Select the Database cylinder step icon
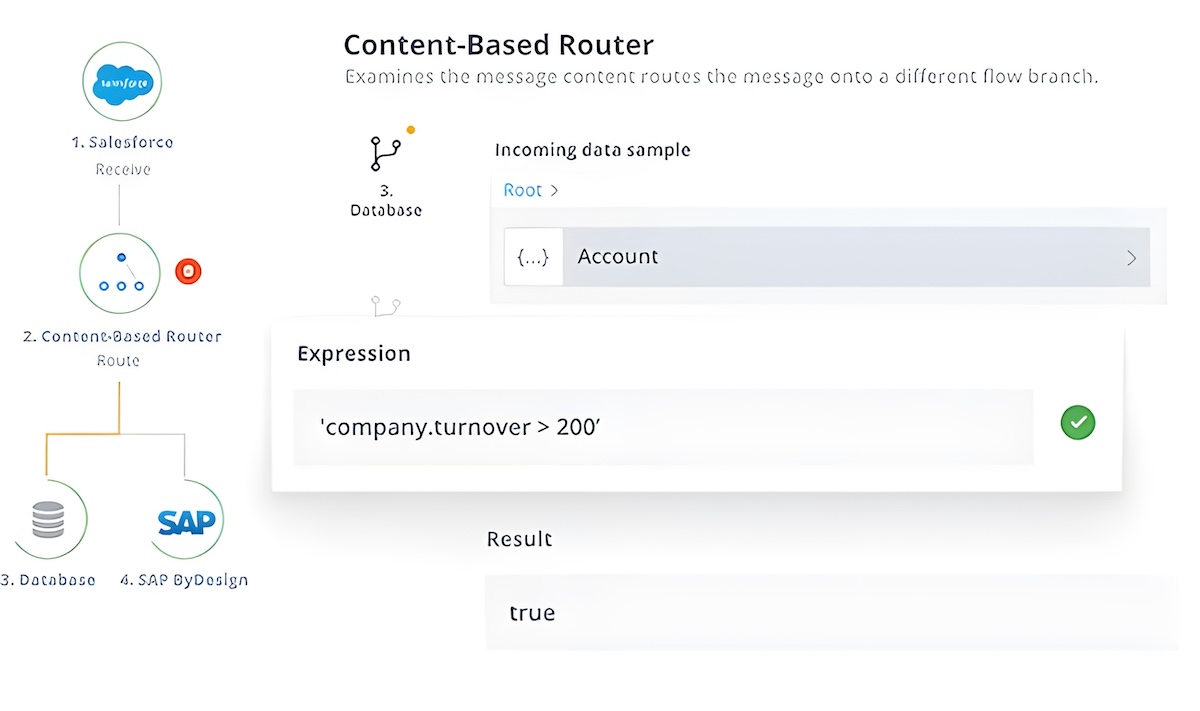 tap(47, 519)
